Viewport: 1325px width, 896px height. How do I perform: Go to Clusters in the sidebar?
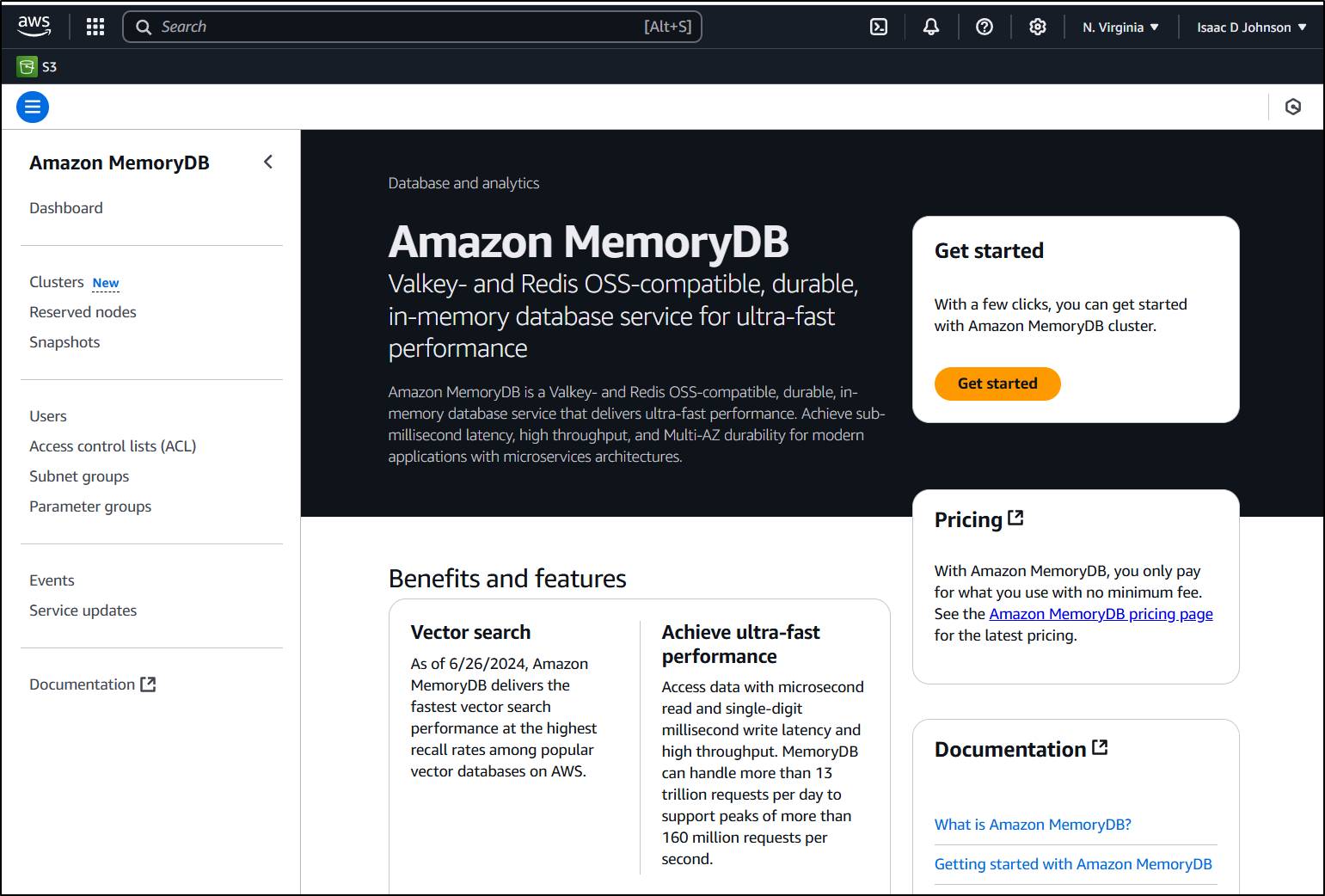pyautogui.click(x=57, y=282)
